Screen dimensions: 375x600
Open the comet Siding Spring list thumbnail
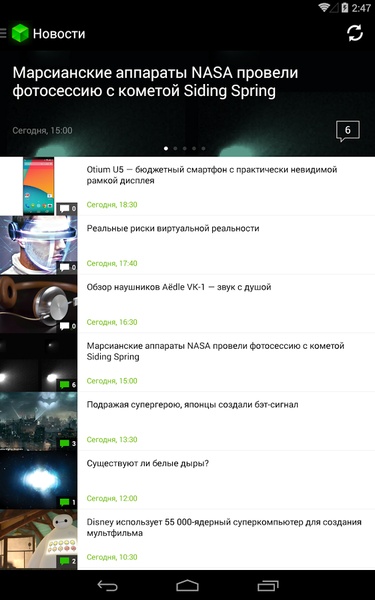[x=39, y=362]
